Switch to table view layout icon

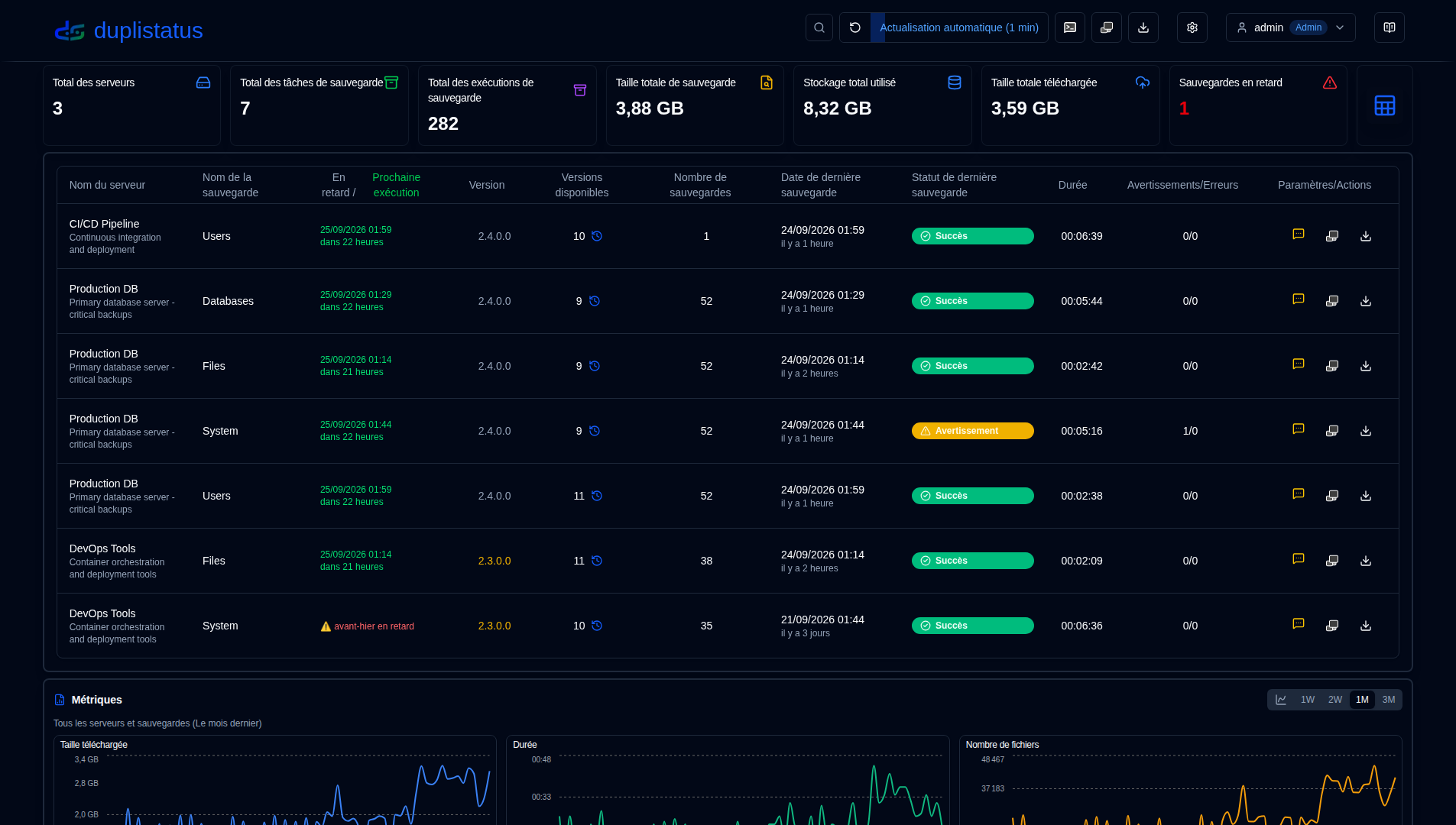click(1384, 105)
